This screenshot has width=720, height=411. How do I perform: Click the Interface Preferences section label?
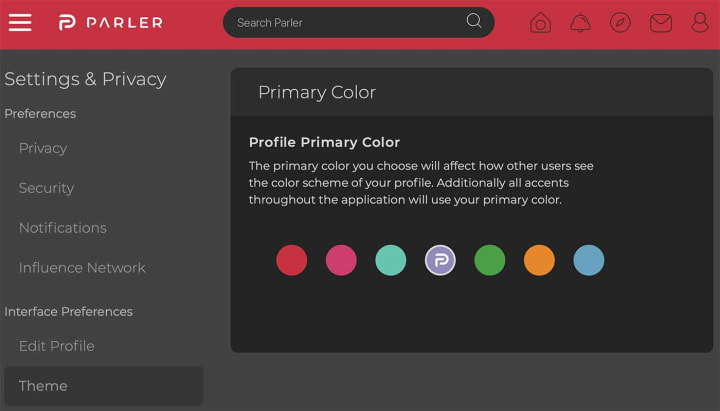(x=68, y=311)
